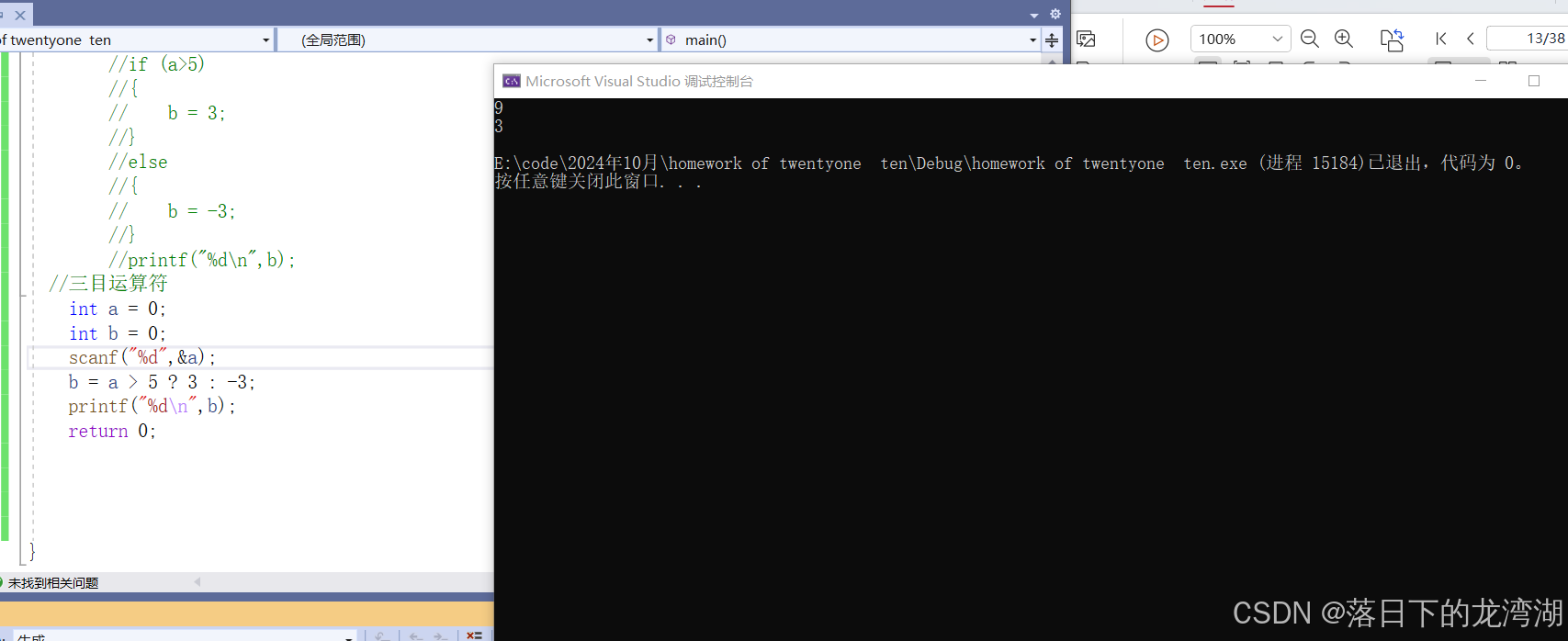Click the image tool icon in PDF viewer

1086,39
